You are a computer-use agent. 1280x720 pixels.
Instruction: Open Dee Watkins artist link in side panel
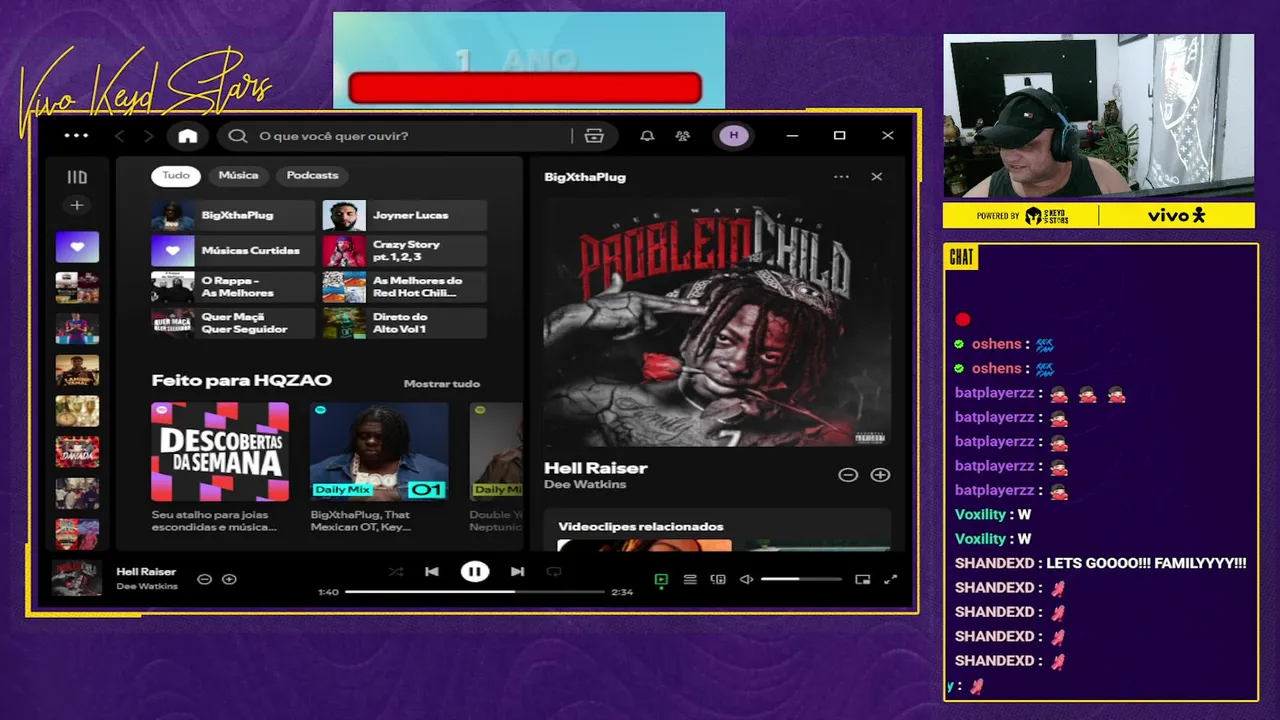click(x=585, y=485)
